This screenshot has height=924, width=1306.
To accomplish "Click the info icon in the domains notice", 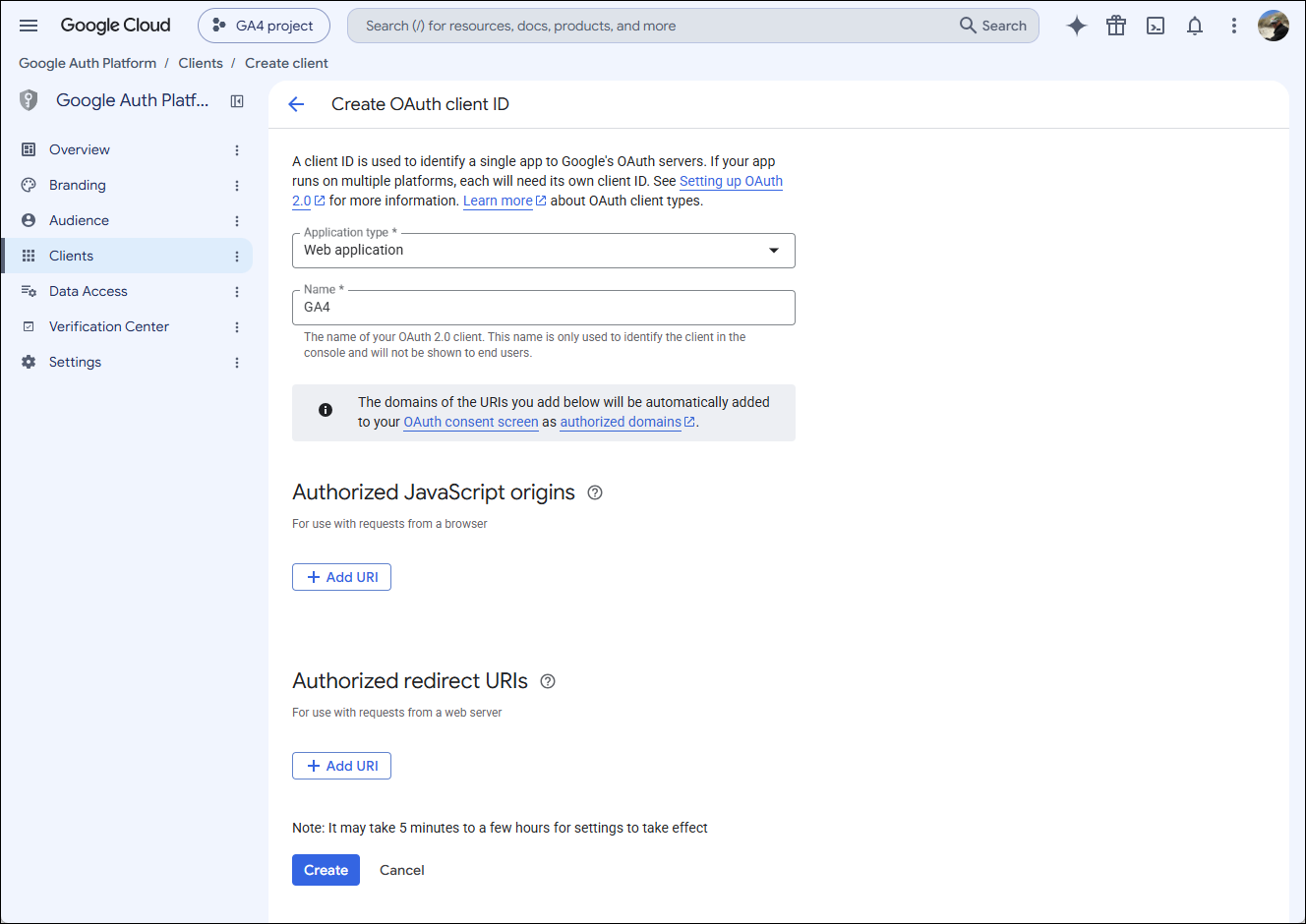I will (326, 410).
